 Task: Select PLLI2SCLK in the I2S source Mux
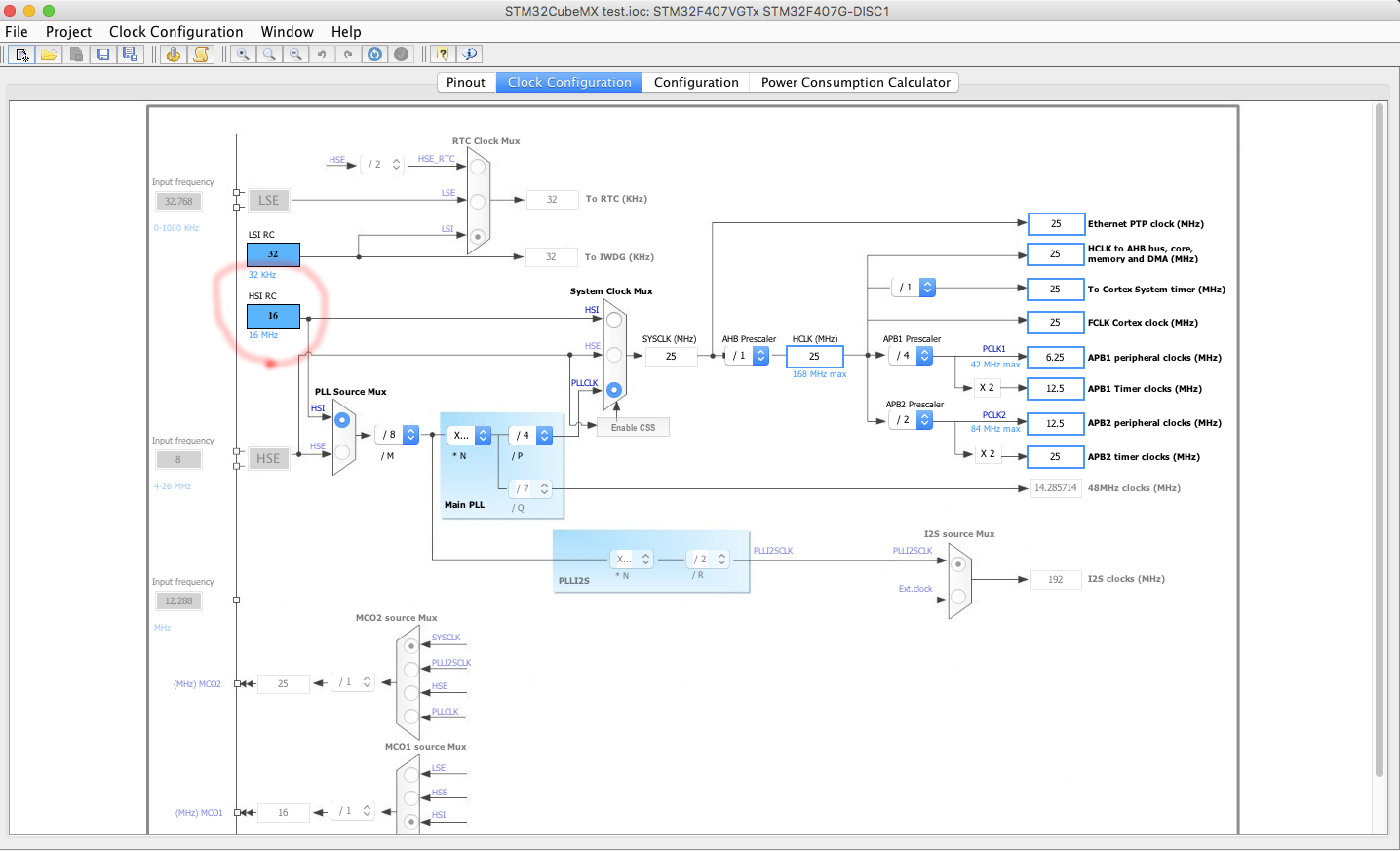point(958,564)
